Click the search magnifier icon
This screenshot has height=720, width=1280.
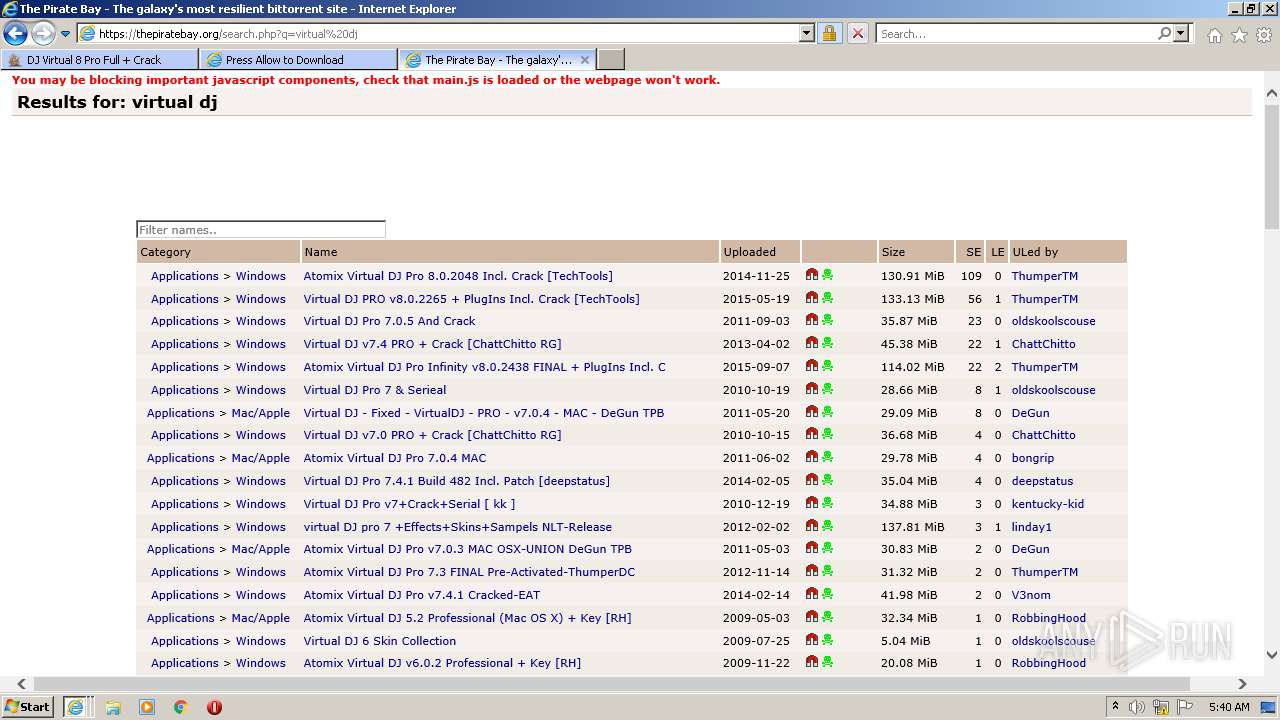pos(1164,33)
